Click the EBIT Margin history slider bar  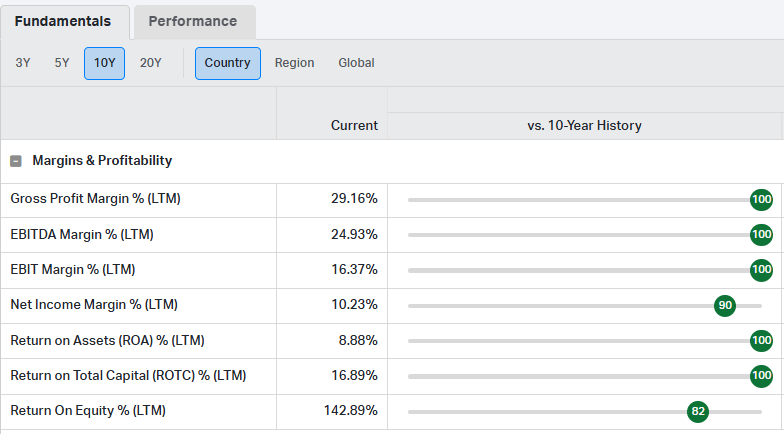pos(580,270)
